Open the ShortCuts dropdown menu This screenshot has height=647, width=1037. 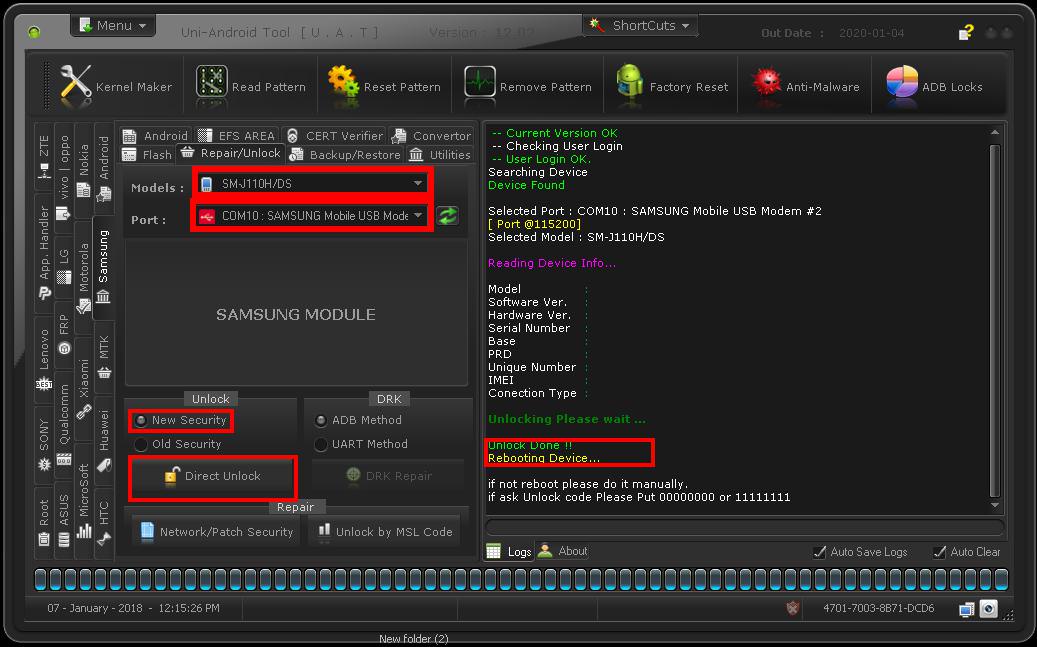click(642, 25)
